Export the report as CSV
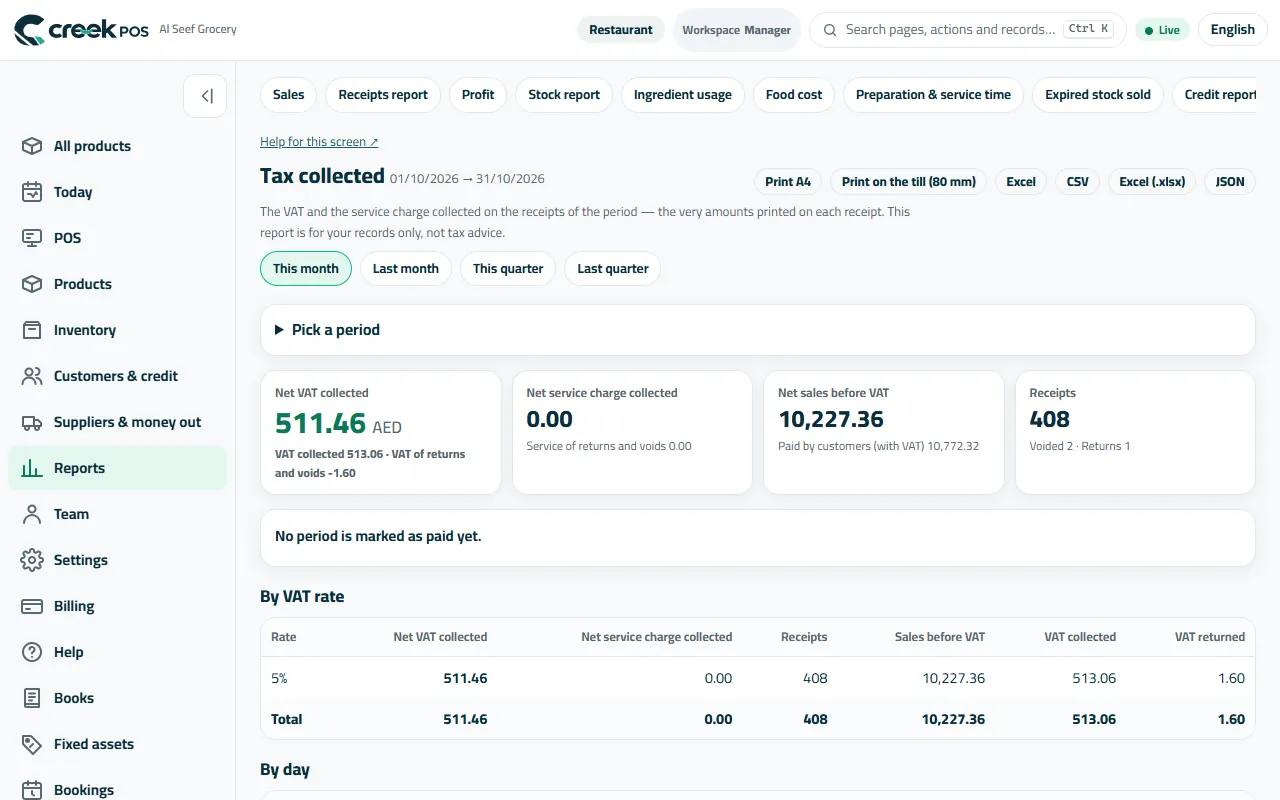1280x800 pixels. point(1078,182)
